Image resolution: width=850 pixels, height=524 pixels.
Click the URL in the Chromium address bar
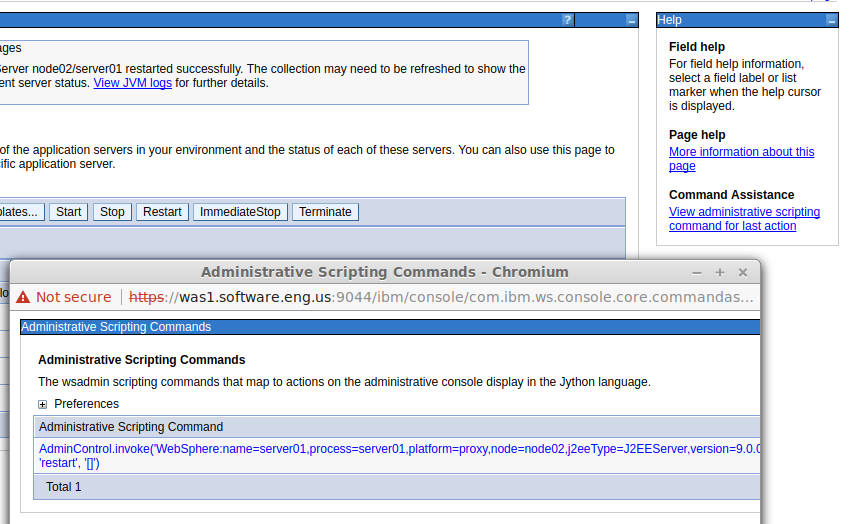click(x=441, y=297)
